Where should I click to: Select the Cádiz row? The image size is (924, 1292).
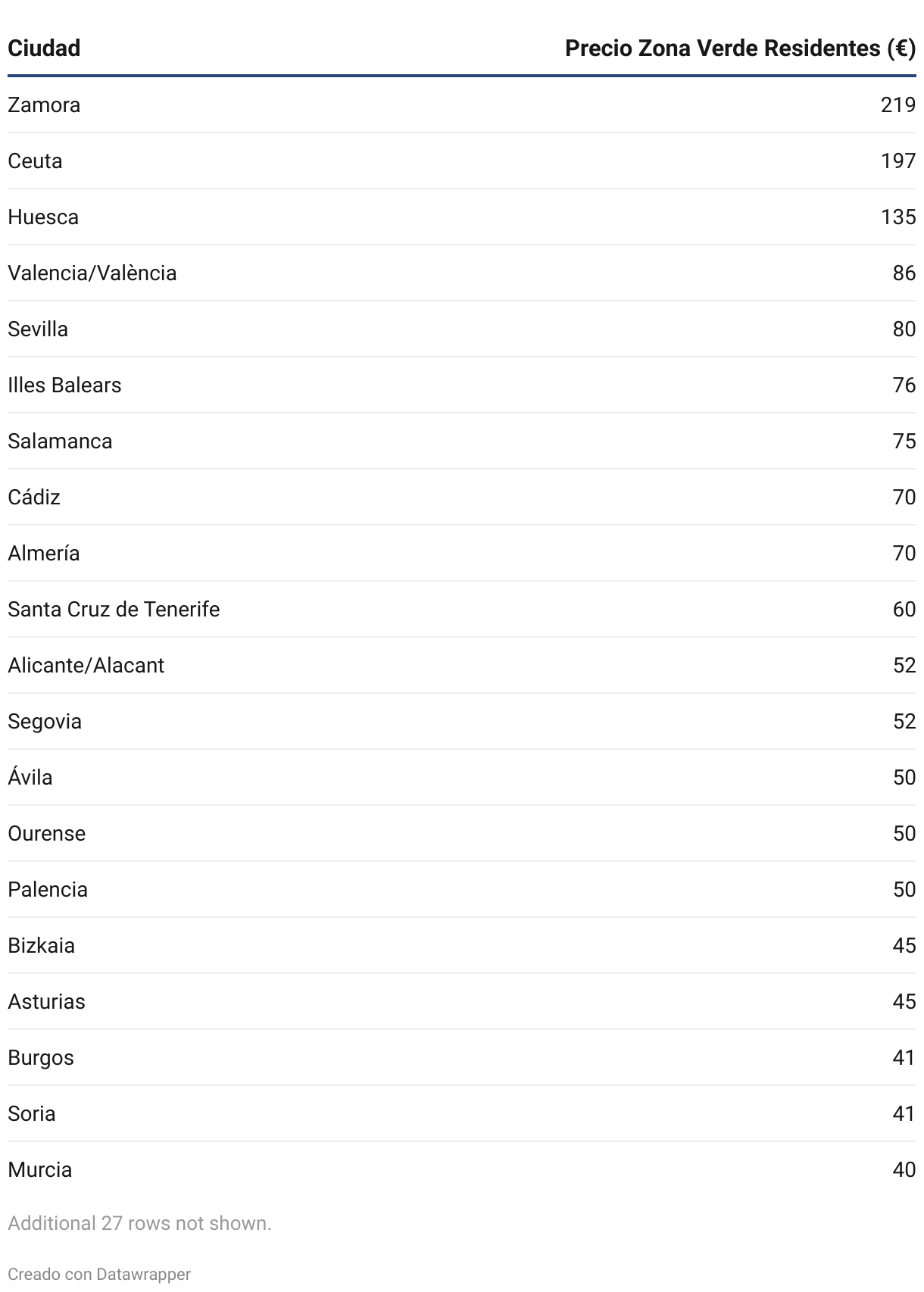pos(462,497)
